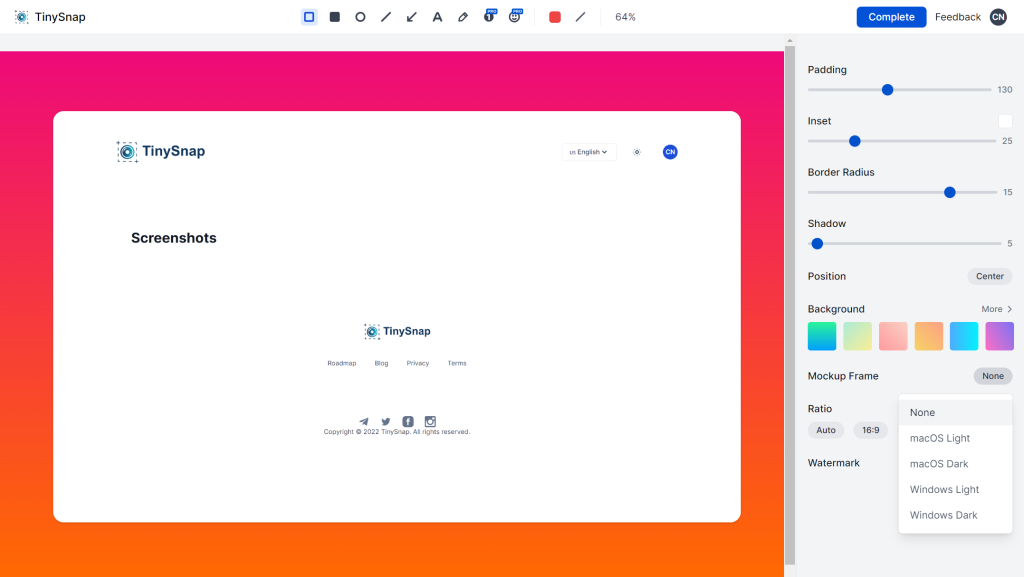Select the numbered step counter tool

tap(489, 17)
